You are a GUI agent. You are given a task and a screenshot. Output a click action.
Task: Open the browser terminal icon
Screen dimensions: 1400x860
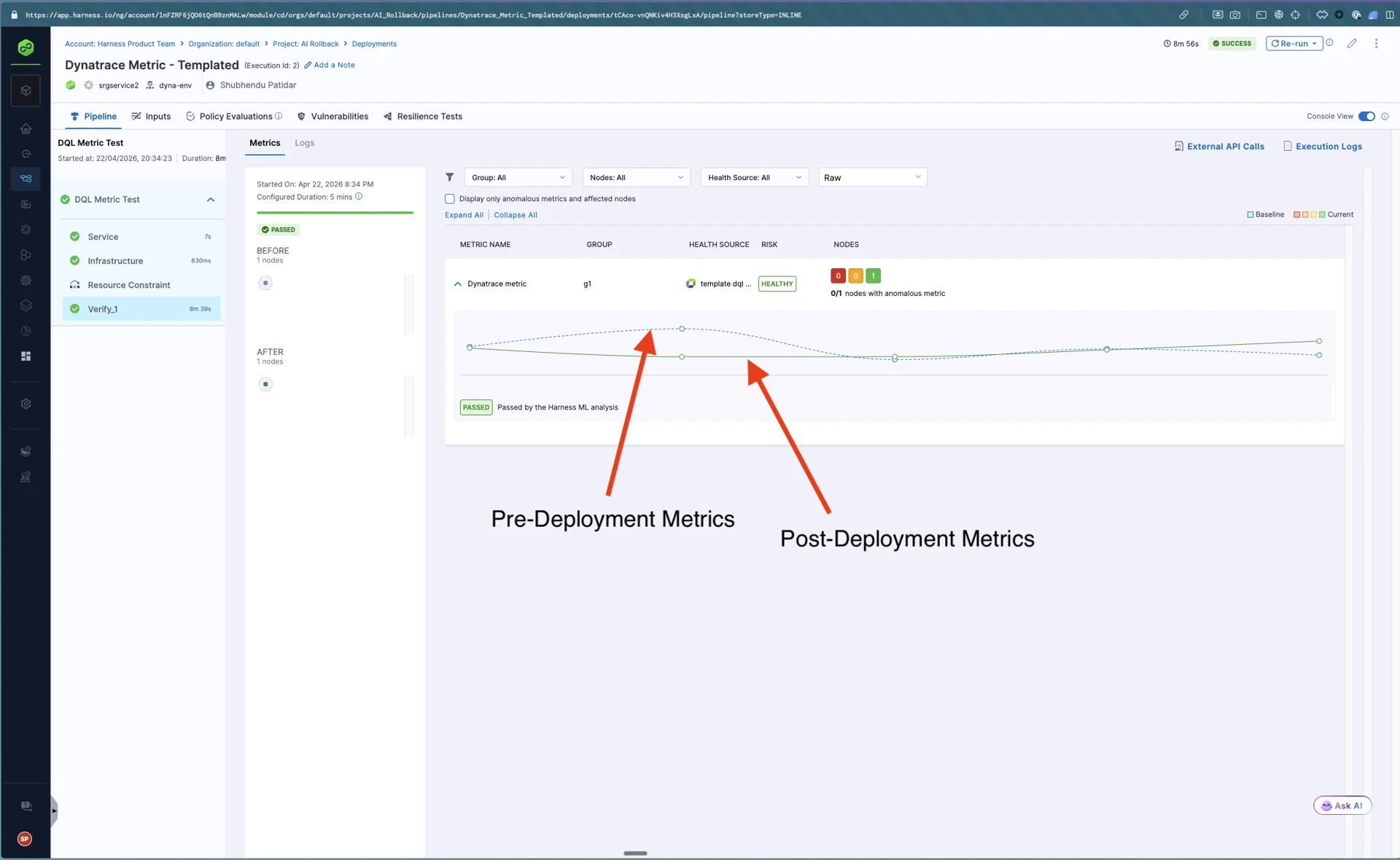1261,15
